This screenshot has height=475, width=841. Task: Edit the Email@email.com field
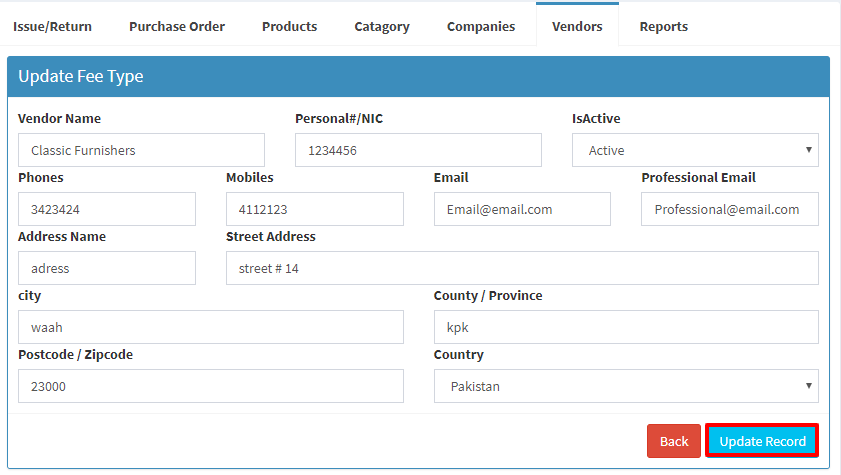522,209
